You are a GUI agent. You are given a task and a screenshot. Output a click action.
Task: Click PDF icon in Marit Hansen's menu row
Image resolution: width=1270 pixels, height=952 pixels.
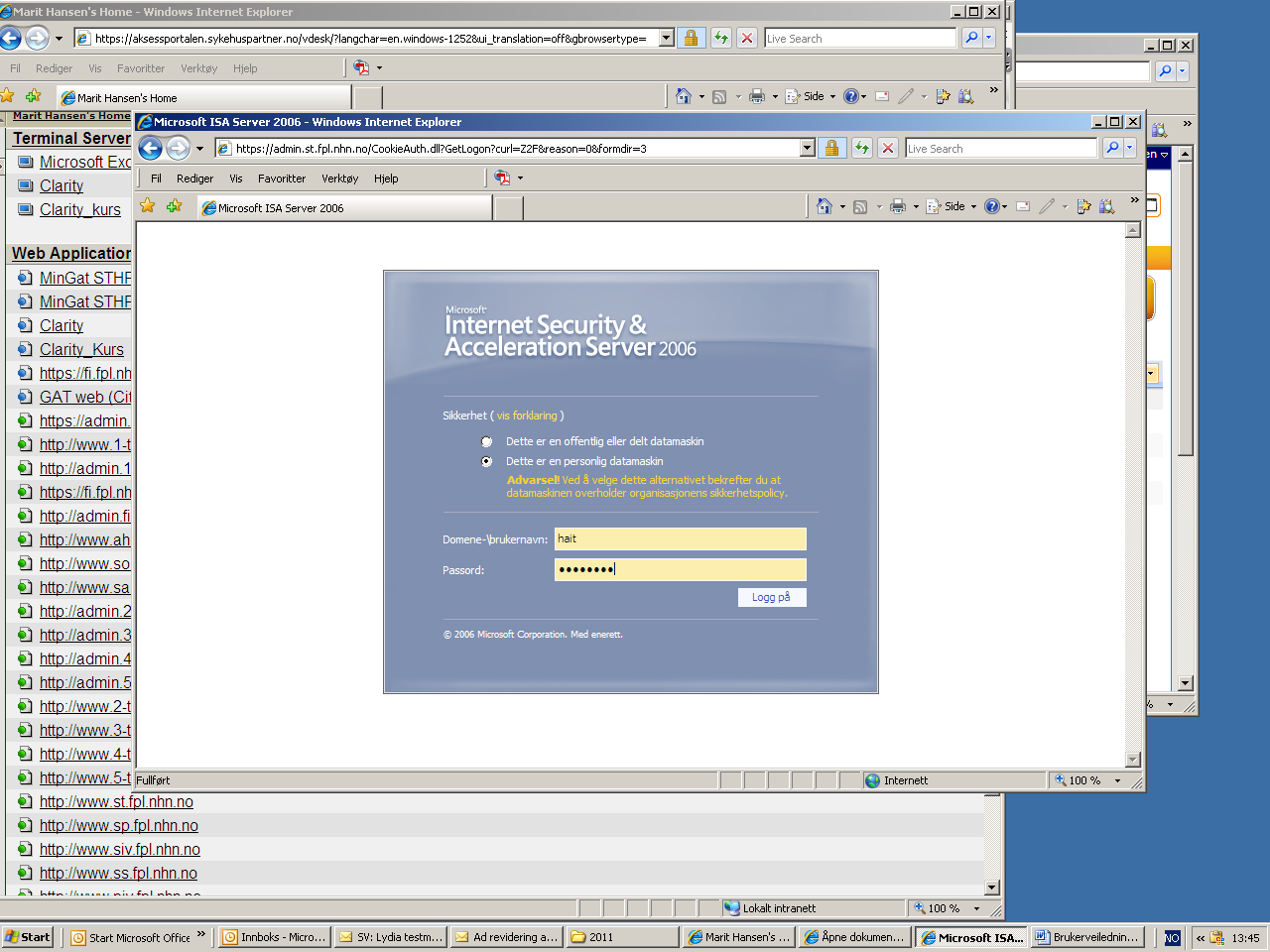tap(361, 67)
